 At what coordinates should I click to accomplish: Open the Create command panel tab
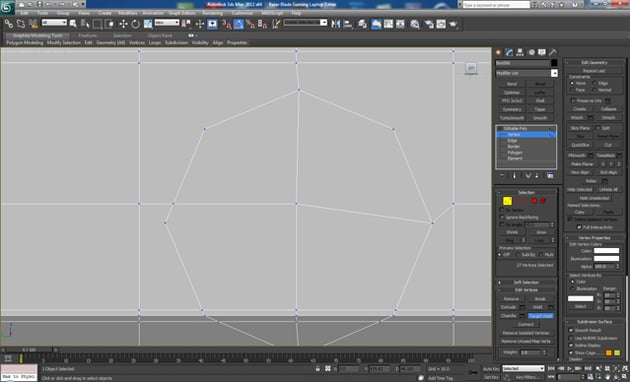[499, 52]
